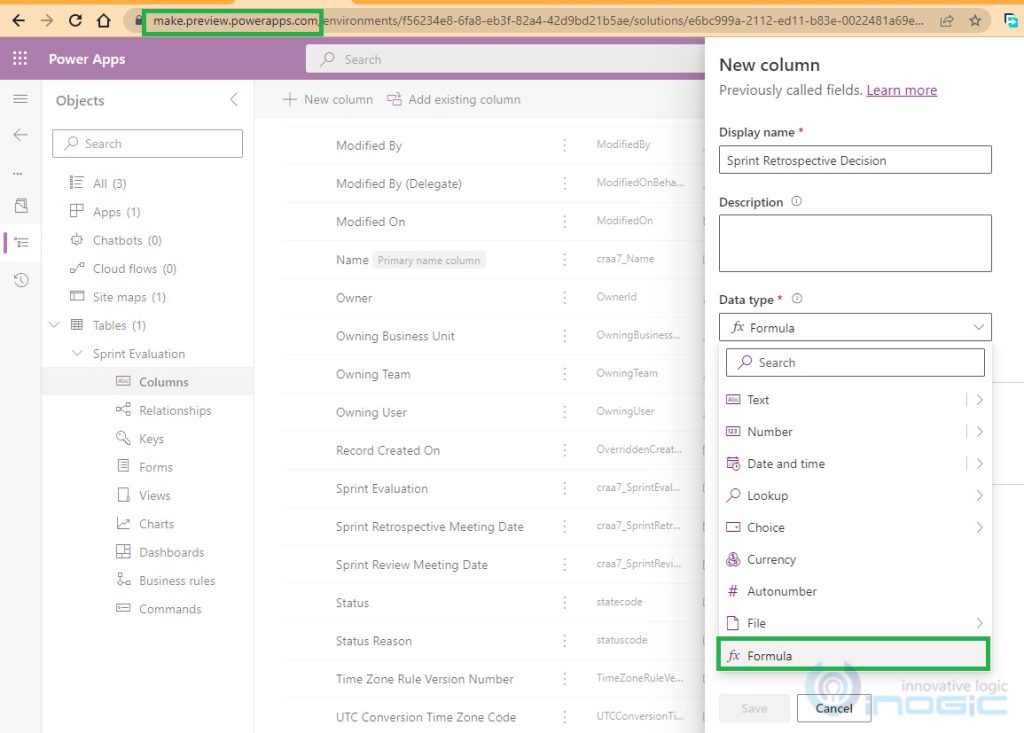The height and width of the screenshot is (733, 1024).
Task: Select Relationships under Sprint Evaluation
Action: pyautogui.click(x=174, y=410)
